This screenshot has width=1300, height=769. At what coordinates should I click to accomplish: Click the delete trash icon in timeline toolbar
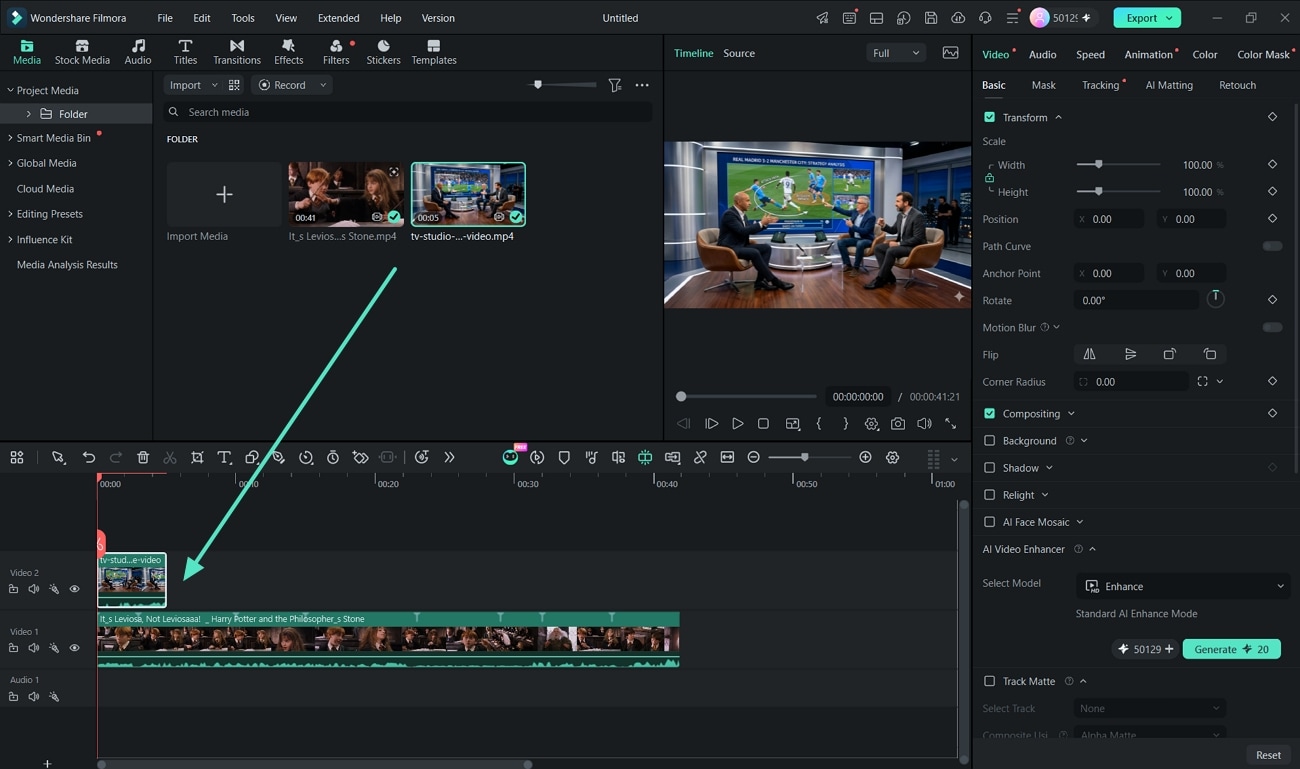(x=143, y=457)
